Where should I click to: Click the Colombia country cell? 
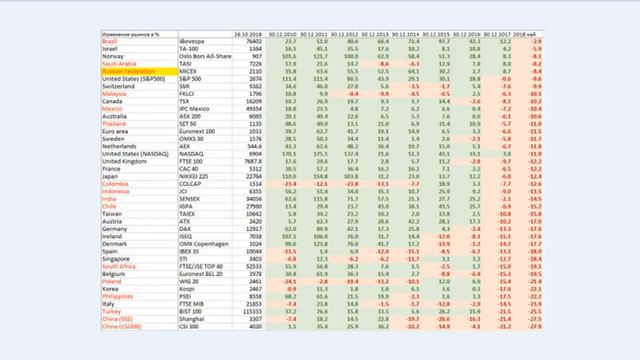[x=140, y=184]
